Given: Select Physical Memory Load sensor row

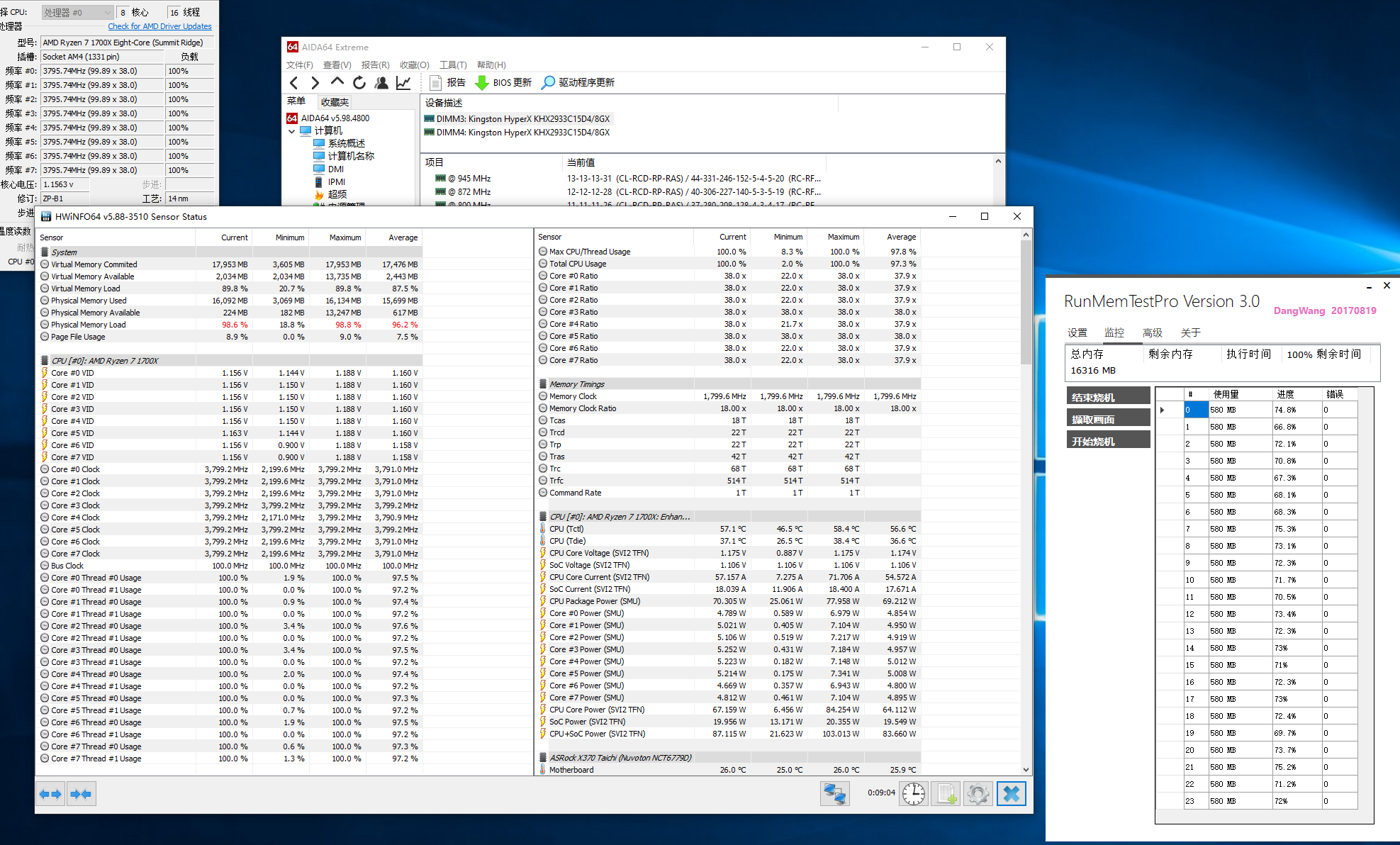Looking at the screenshot, I should [230, 325].
